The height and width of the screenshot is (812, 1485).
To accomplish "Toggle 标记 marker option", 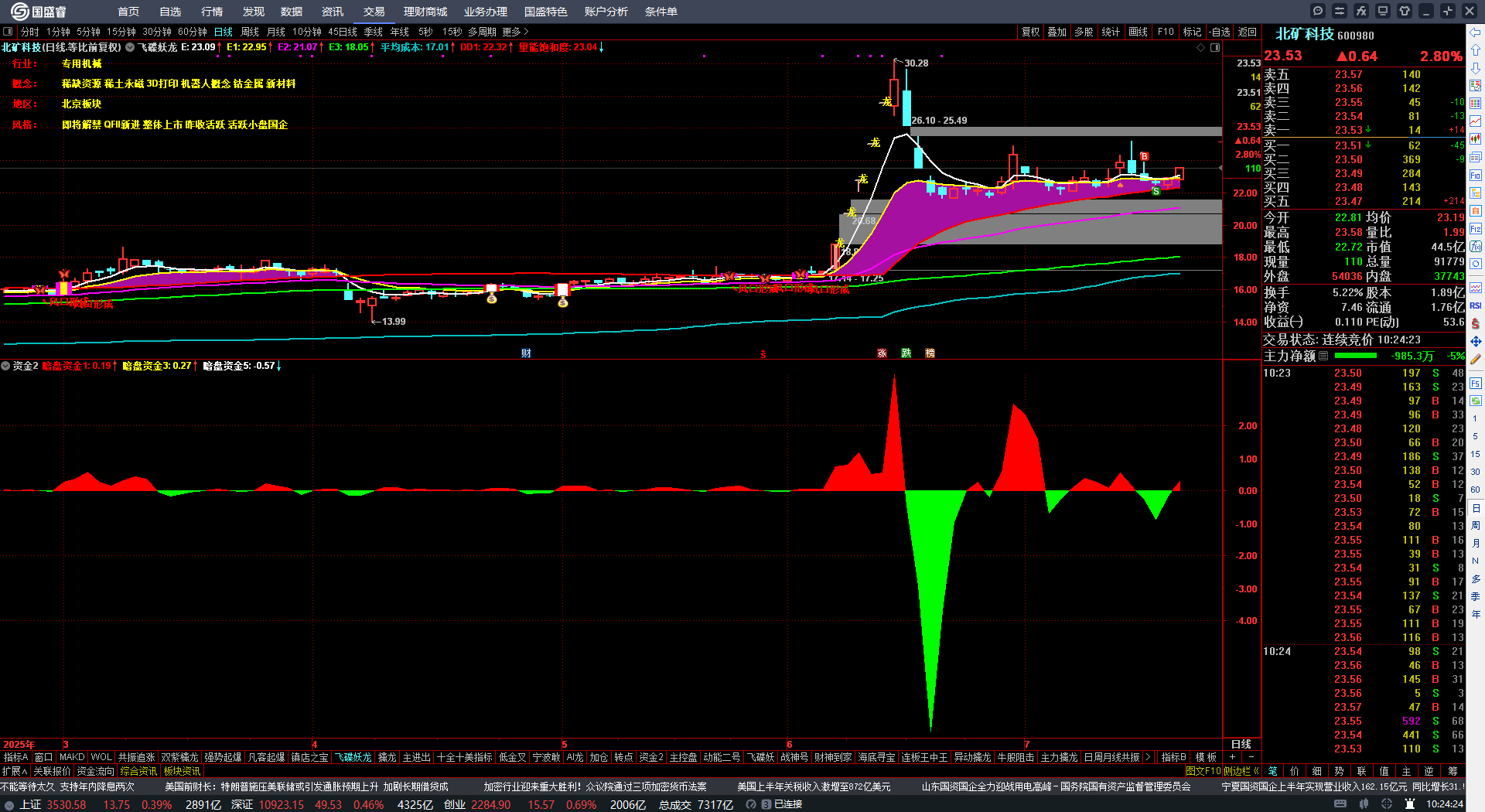I will pos(1192,32).
